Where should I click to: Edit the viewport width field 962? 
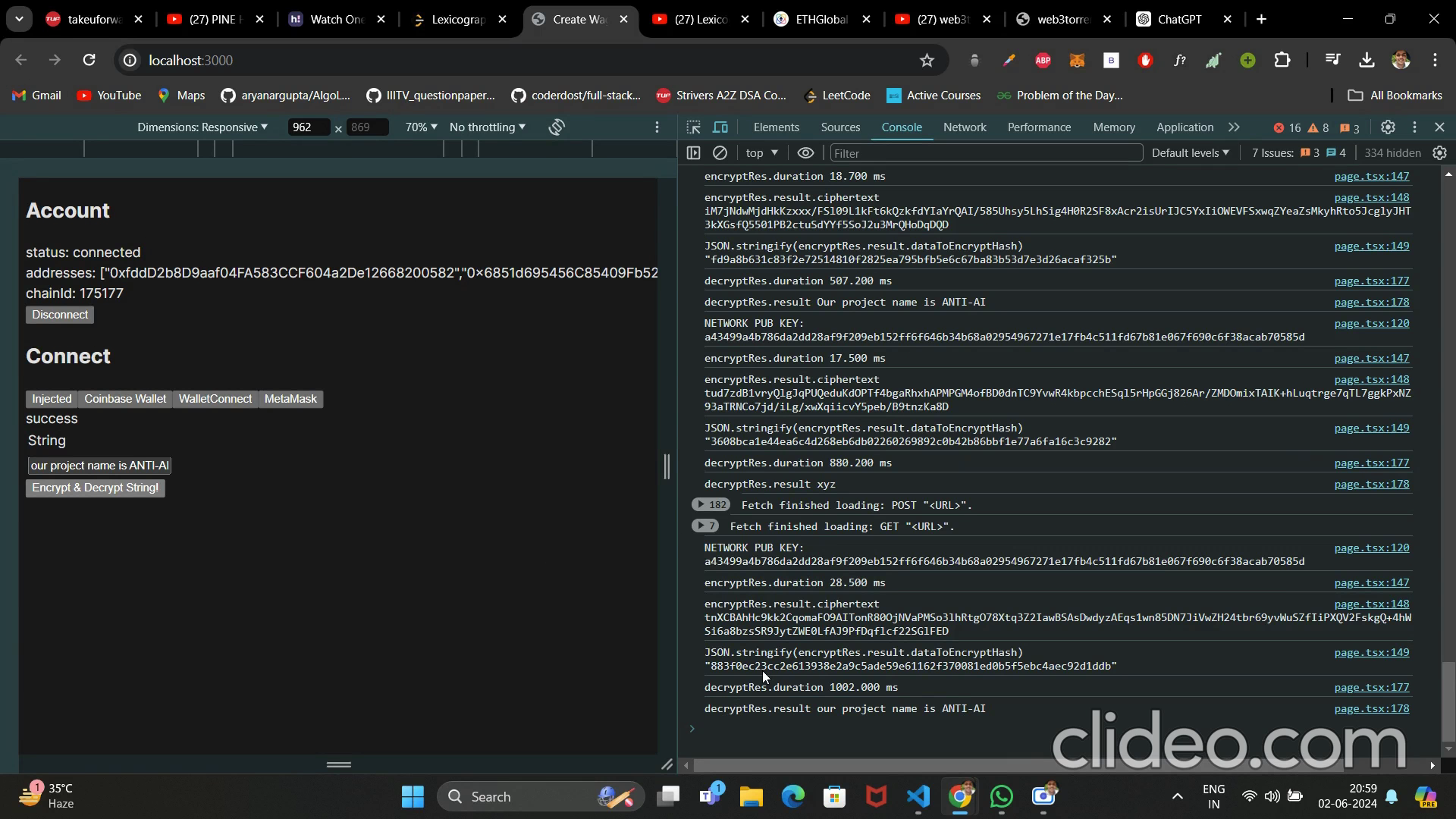click(x=309, y=127)
